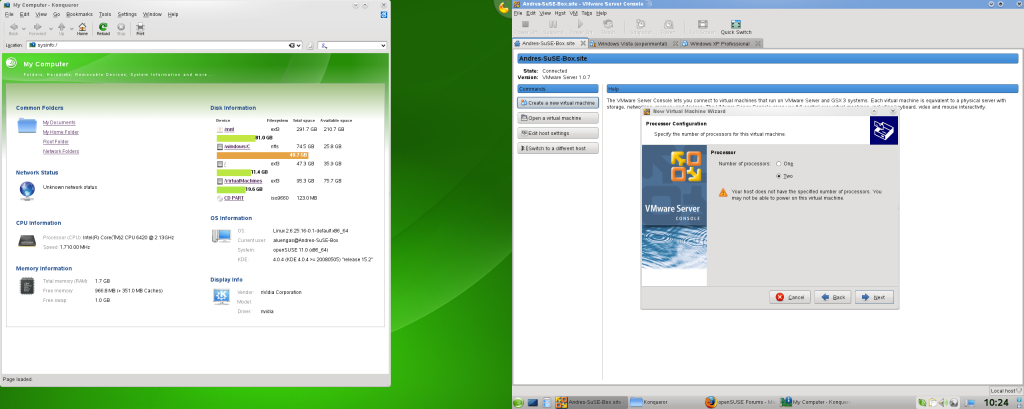Click Back in New Virtual Machine Wizard
The width and height of the screenshot is (1024, 409).
(833, 297)
